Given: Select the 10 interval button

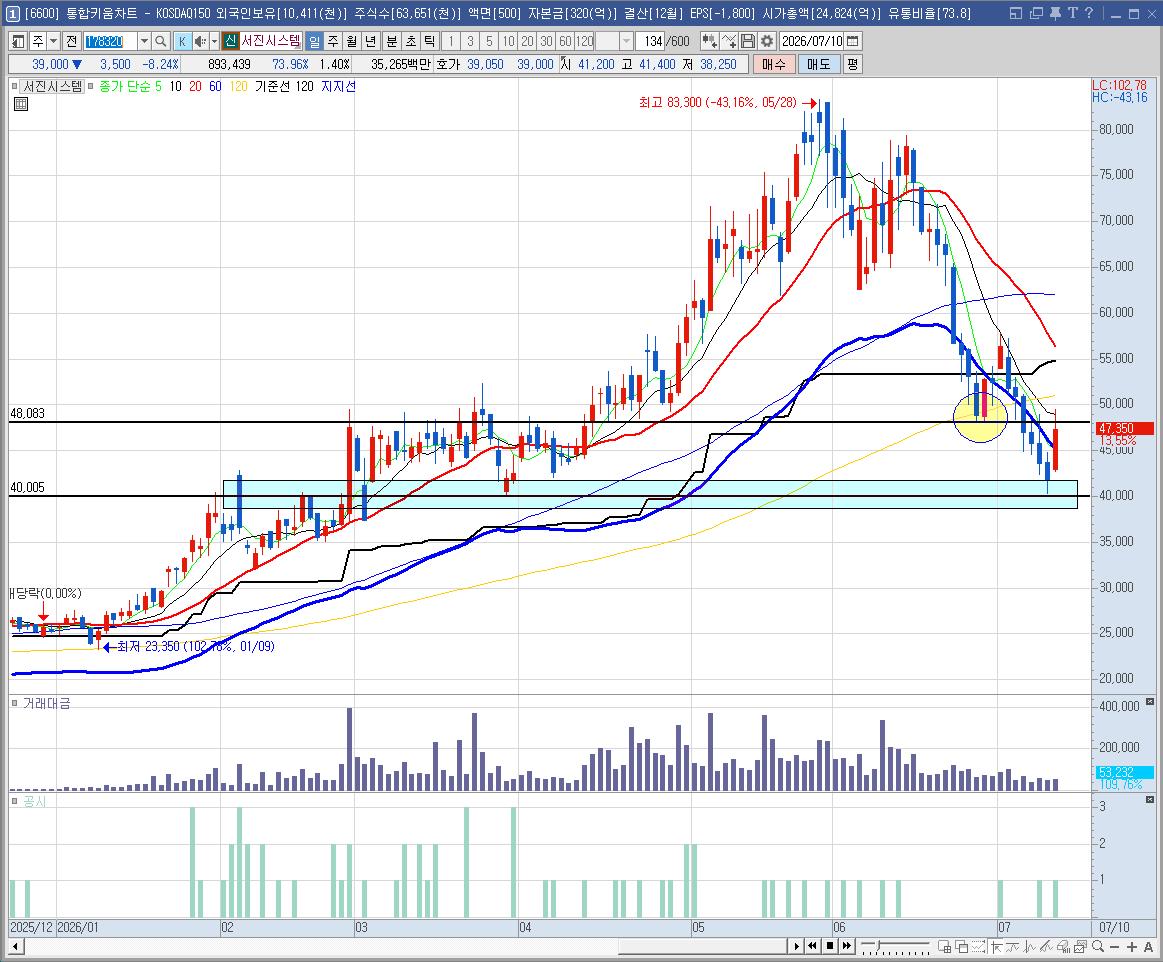Looking at the screenshot, I should coord(508,42).
